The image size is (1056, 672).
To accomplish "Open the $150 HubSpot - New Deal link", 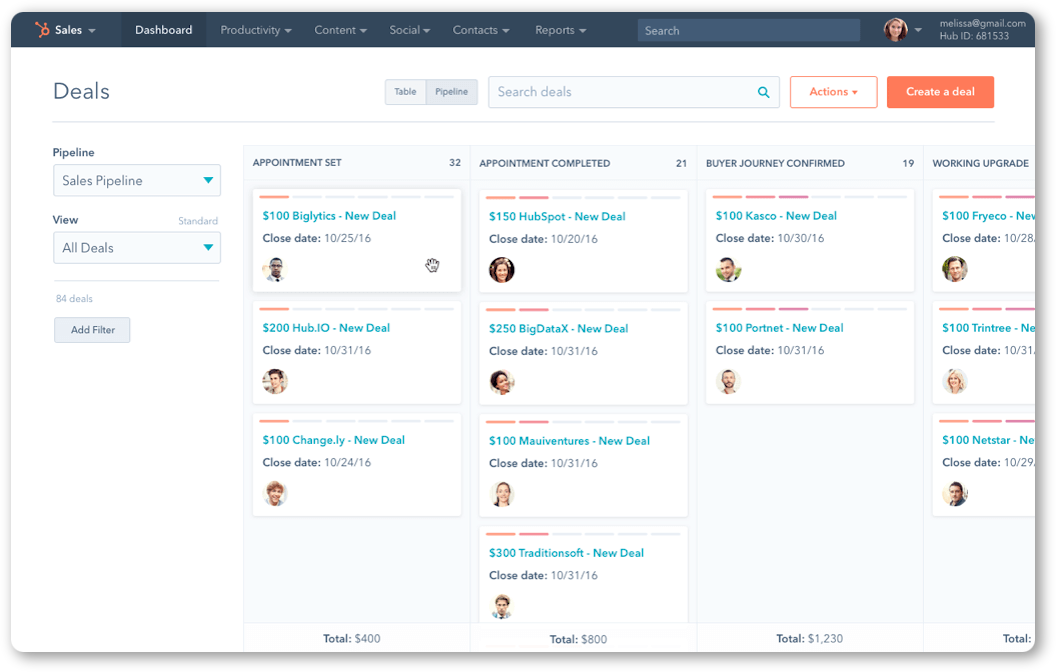I will [557, 217].
